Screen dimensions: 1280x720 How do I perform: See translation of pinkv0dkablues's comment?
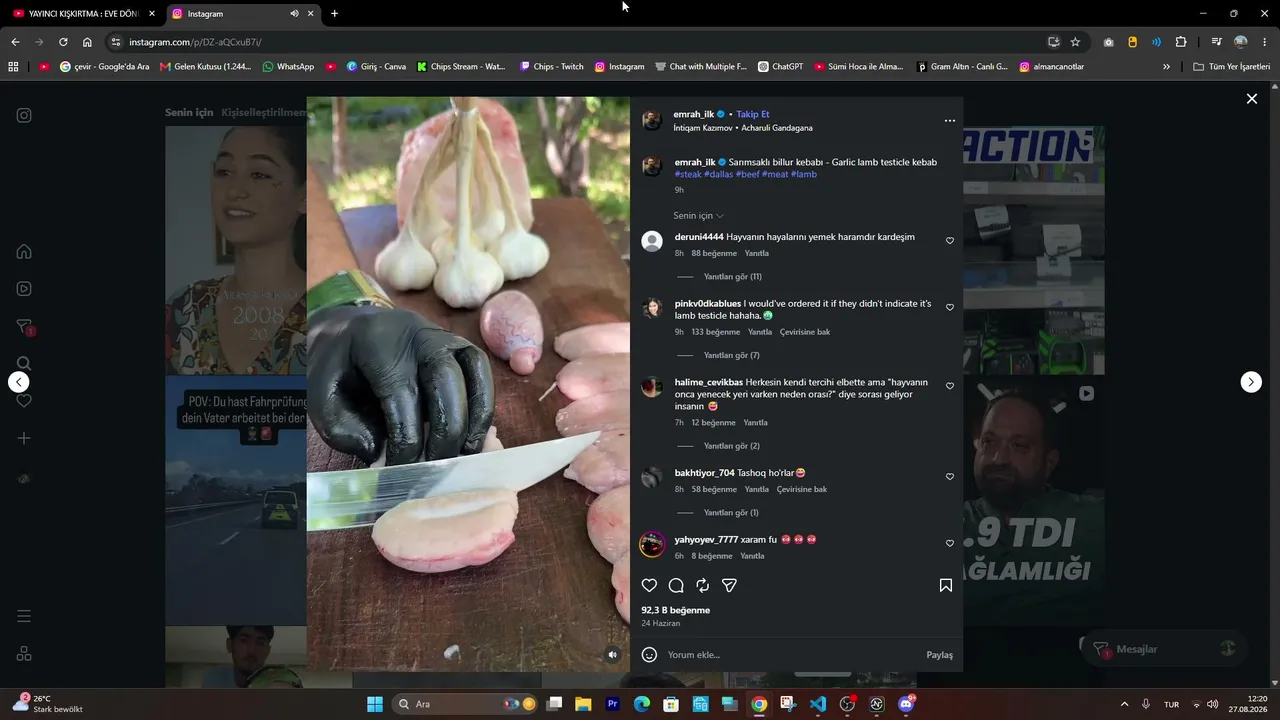click(805, 332)
